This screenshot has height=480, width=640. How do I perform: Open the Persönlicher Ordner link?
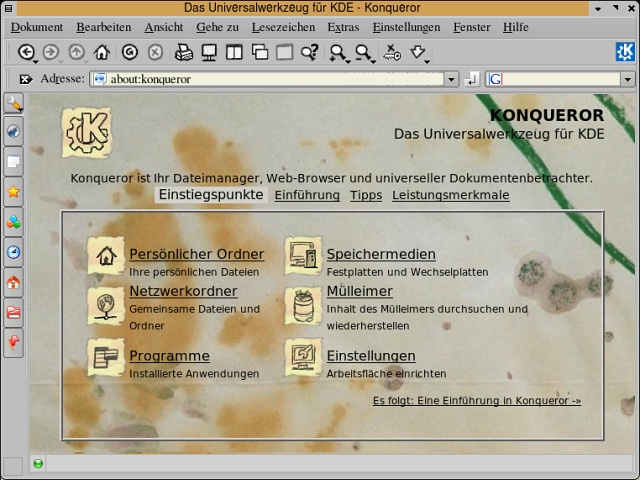[x=197, y=254]
